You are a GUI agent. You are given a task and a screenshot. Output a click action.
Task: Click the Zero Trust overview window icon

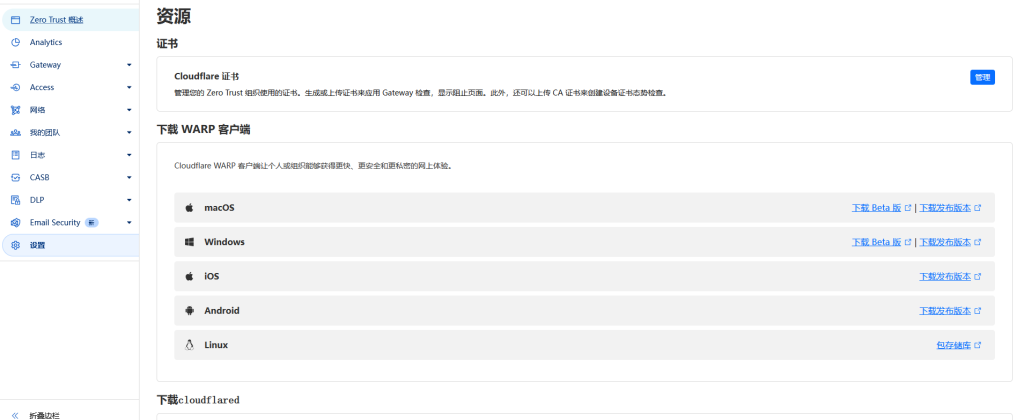click(16, 20)
